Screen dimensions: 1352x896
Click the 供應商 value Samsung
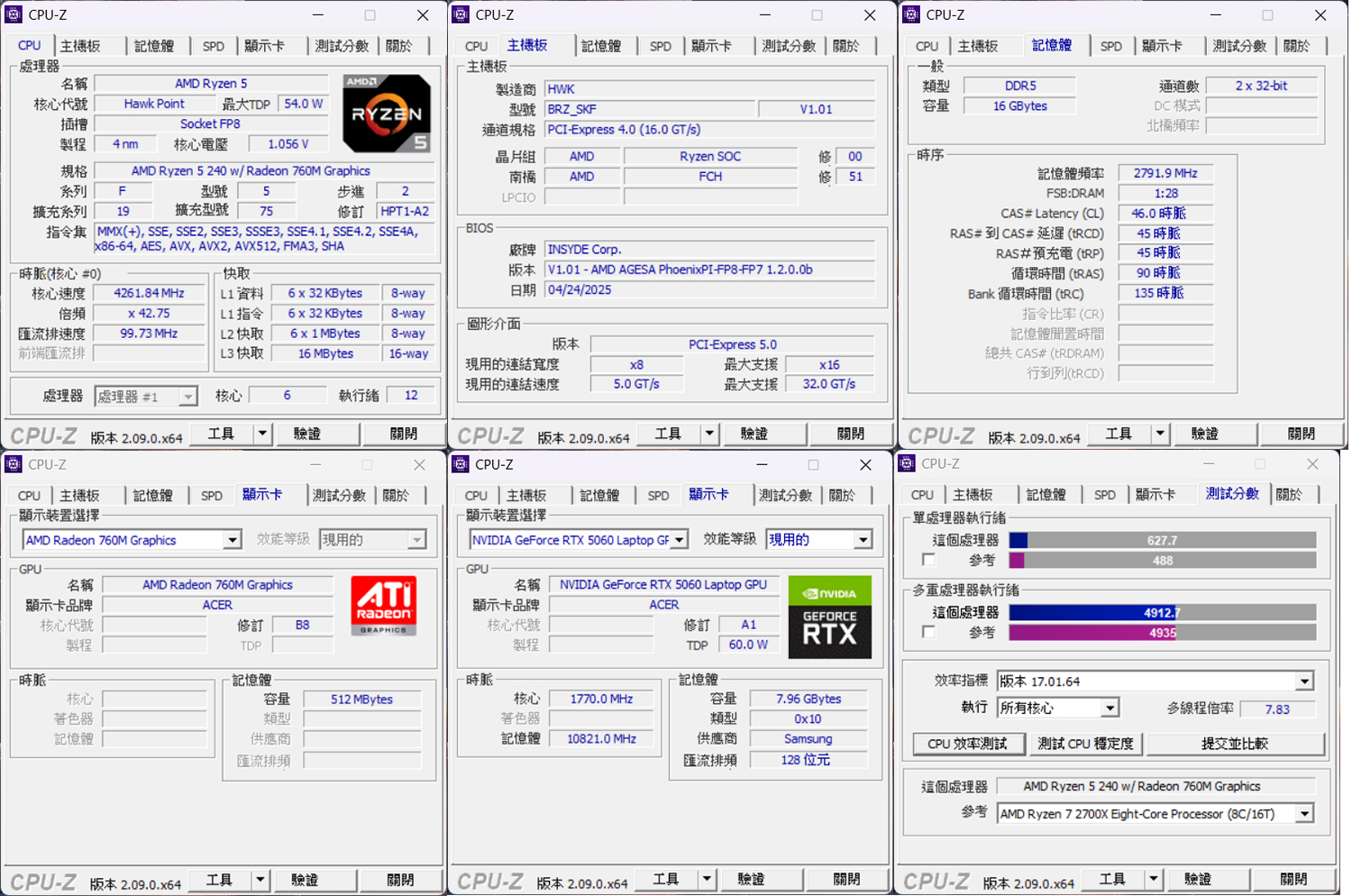pos(808,739)
